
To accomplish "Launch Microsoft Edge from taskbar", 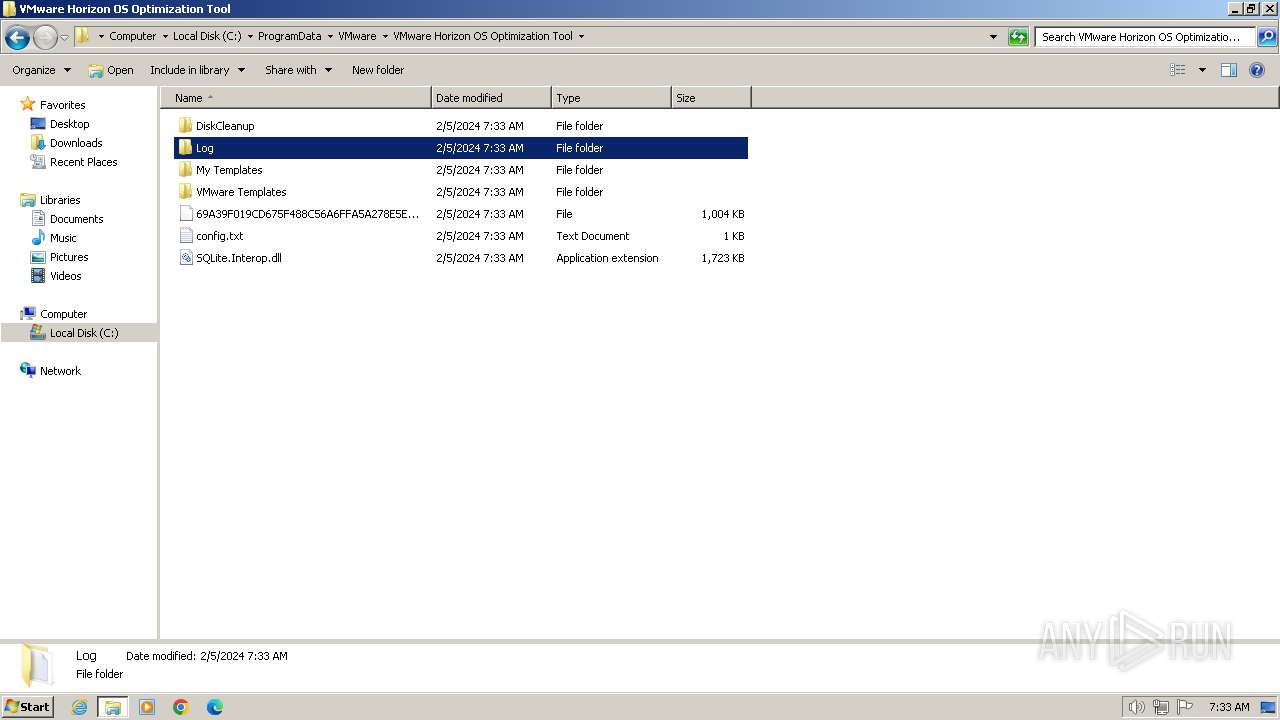I will pyautogui.click(x=215, y=707).
